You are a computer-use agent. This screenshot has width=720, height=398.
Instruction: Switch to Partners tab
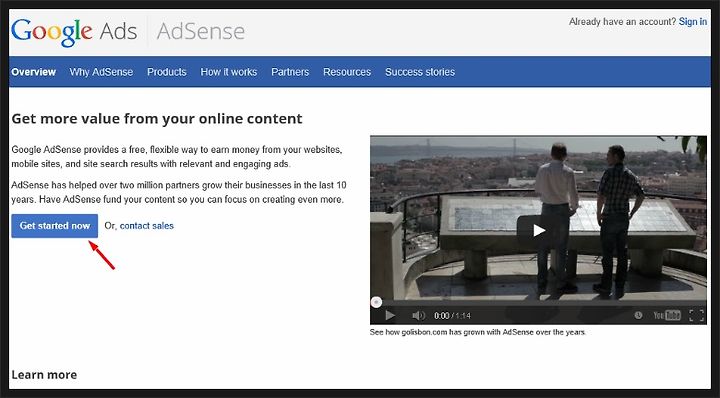[x=290, y=72]
